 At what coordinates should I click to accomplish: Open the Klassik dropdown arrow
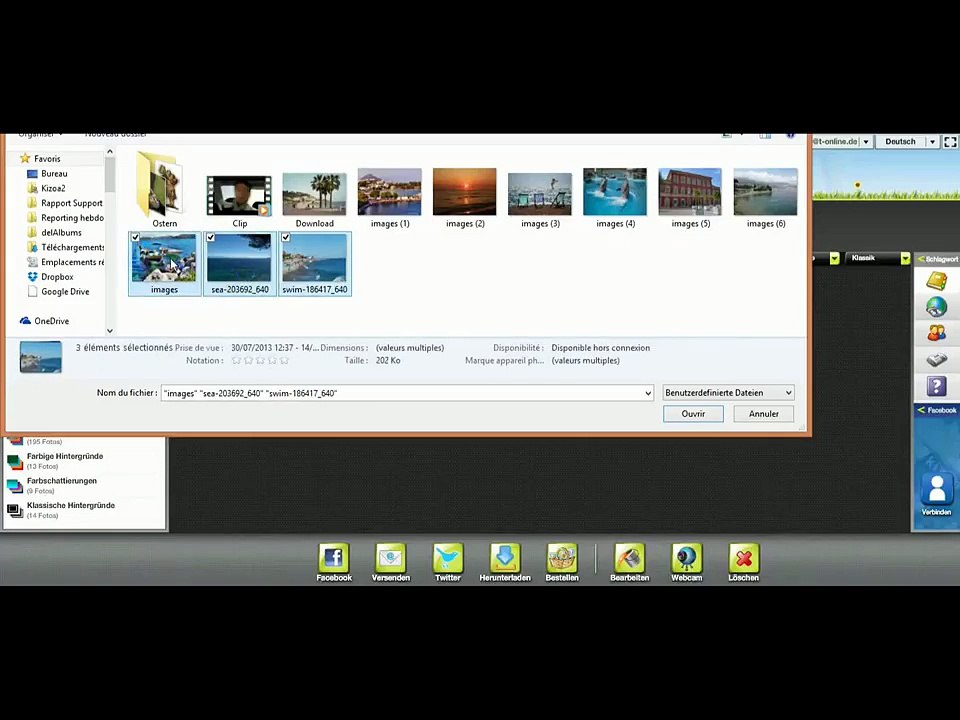[905, 259]
